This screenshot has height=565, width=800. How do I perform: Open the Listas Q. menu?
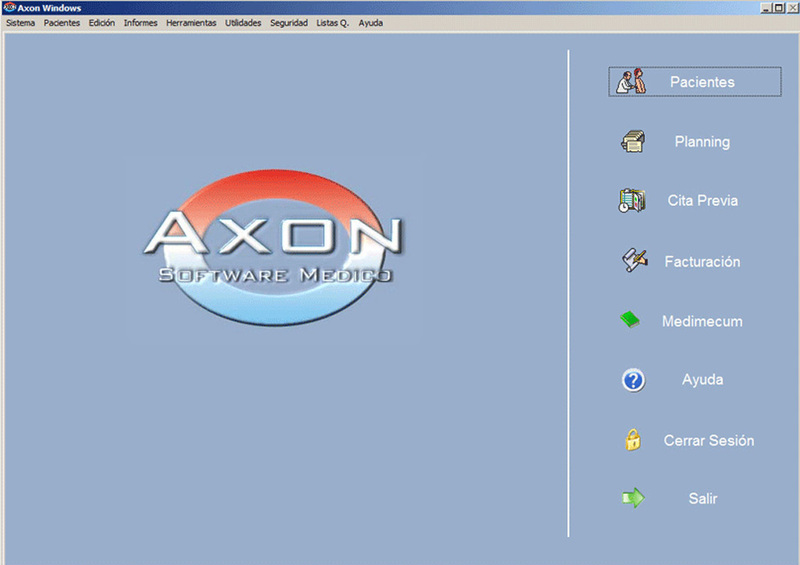pyautogui.click(x=332, y=23)
